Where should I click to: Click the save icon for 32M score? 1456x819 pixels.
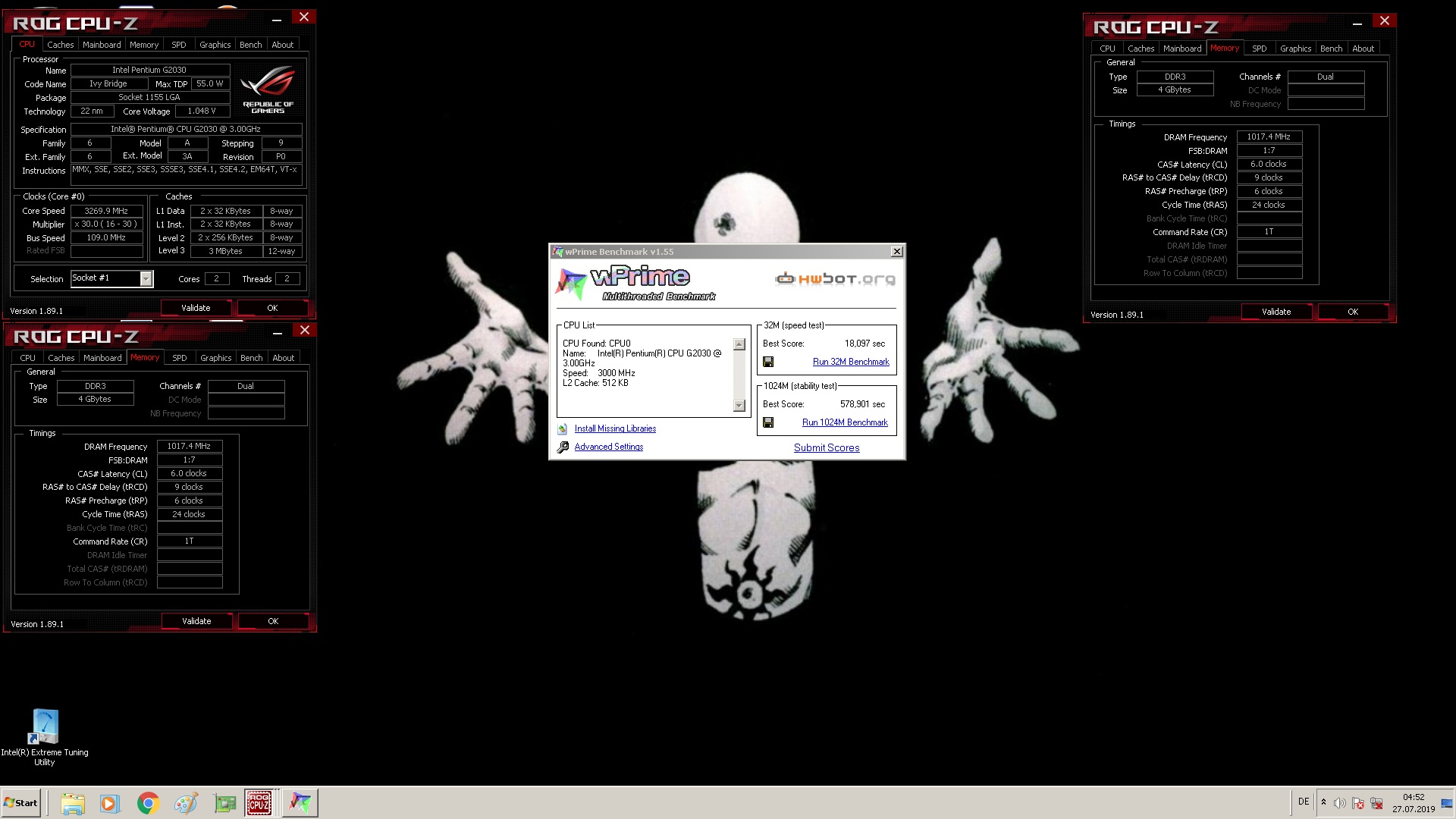(x=768, y=362)
